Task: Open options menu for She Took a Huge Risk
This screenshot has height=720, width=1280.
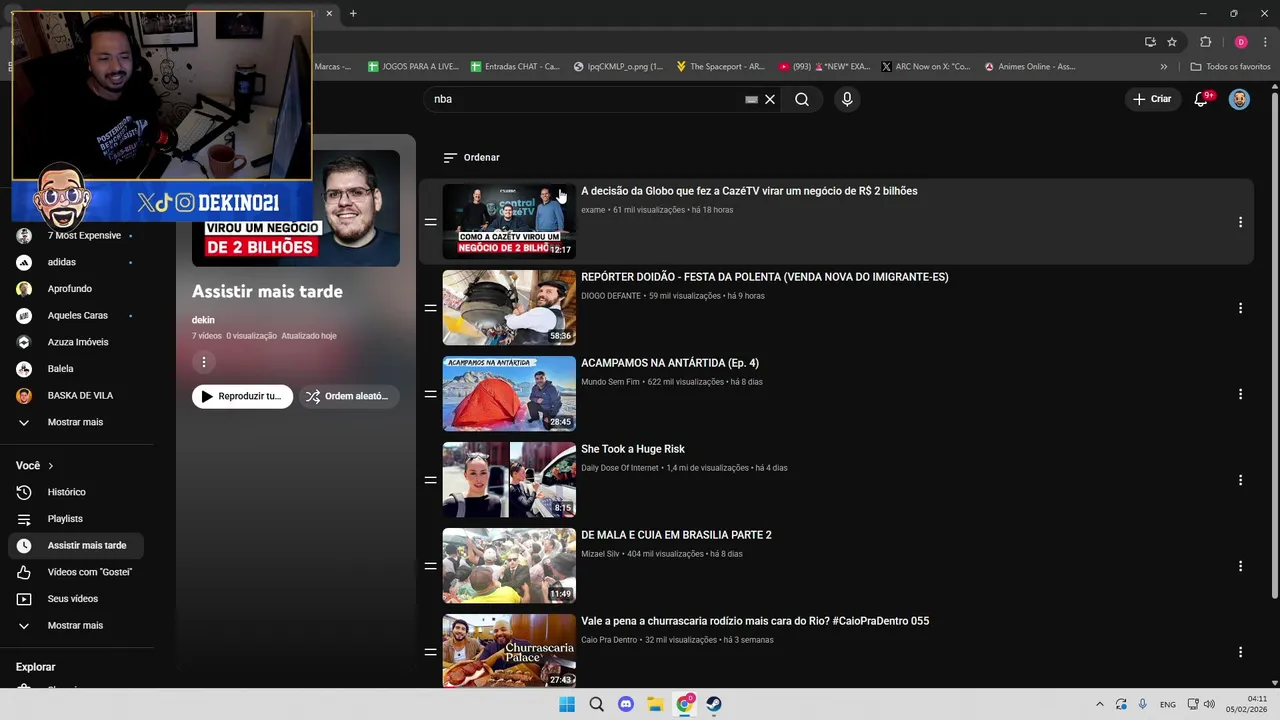Action: (x=1240, y=480)
